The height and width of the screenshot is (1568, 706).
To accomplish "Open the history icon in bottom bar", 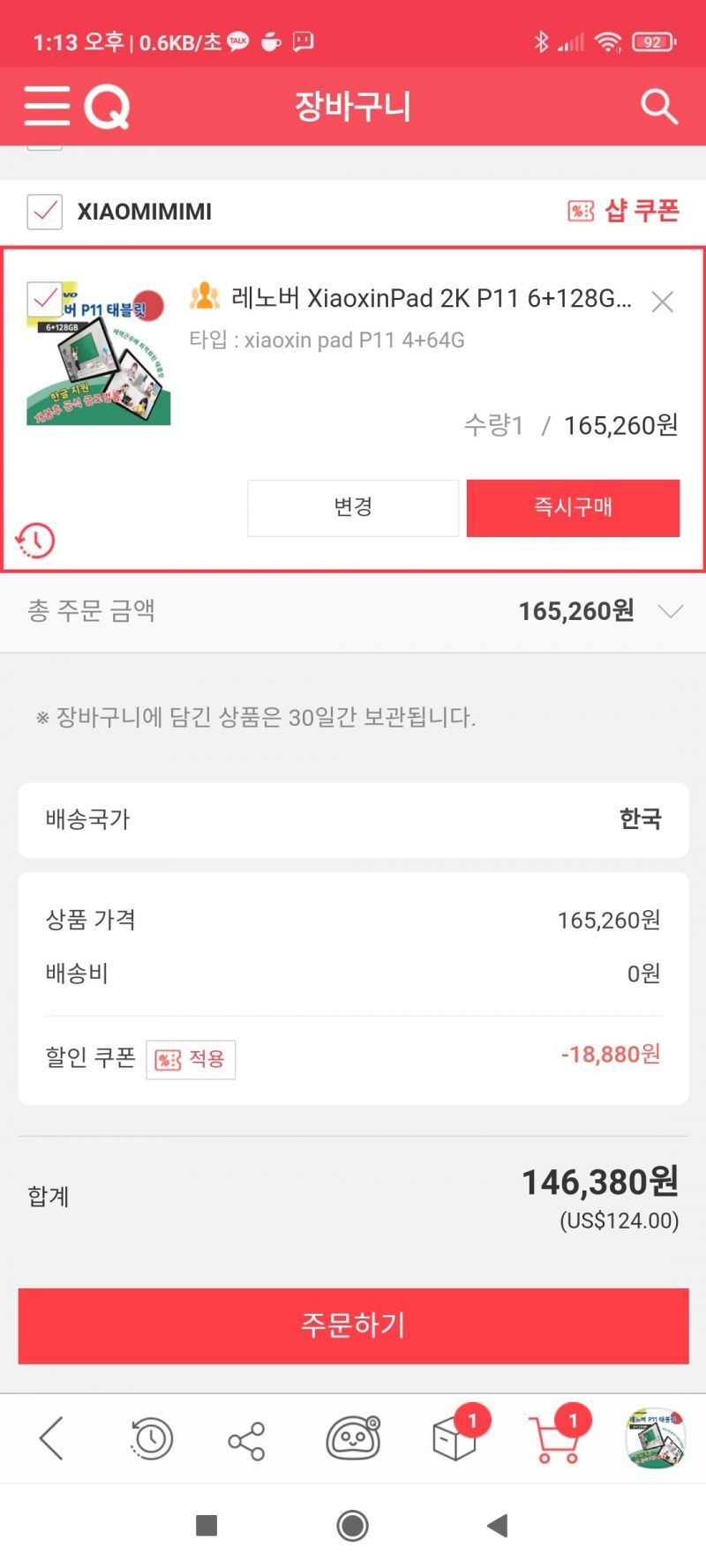I will 151,1438.
